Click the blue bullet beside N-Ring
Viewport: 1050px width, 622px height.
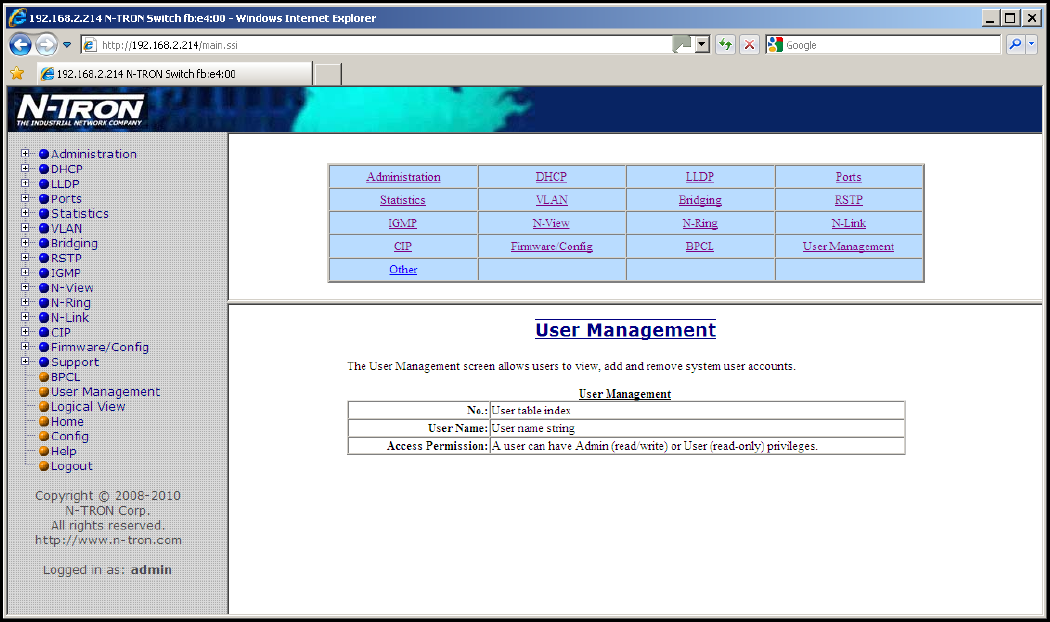point(44,303)
